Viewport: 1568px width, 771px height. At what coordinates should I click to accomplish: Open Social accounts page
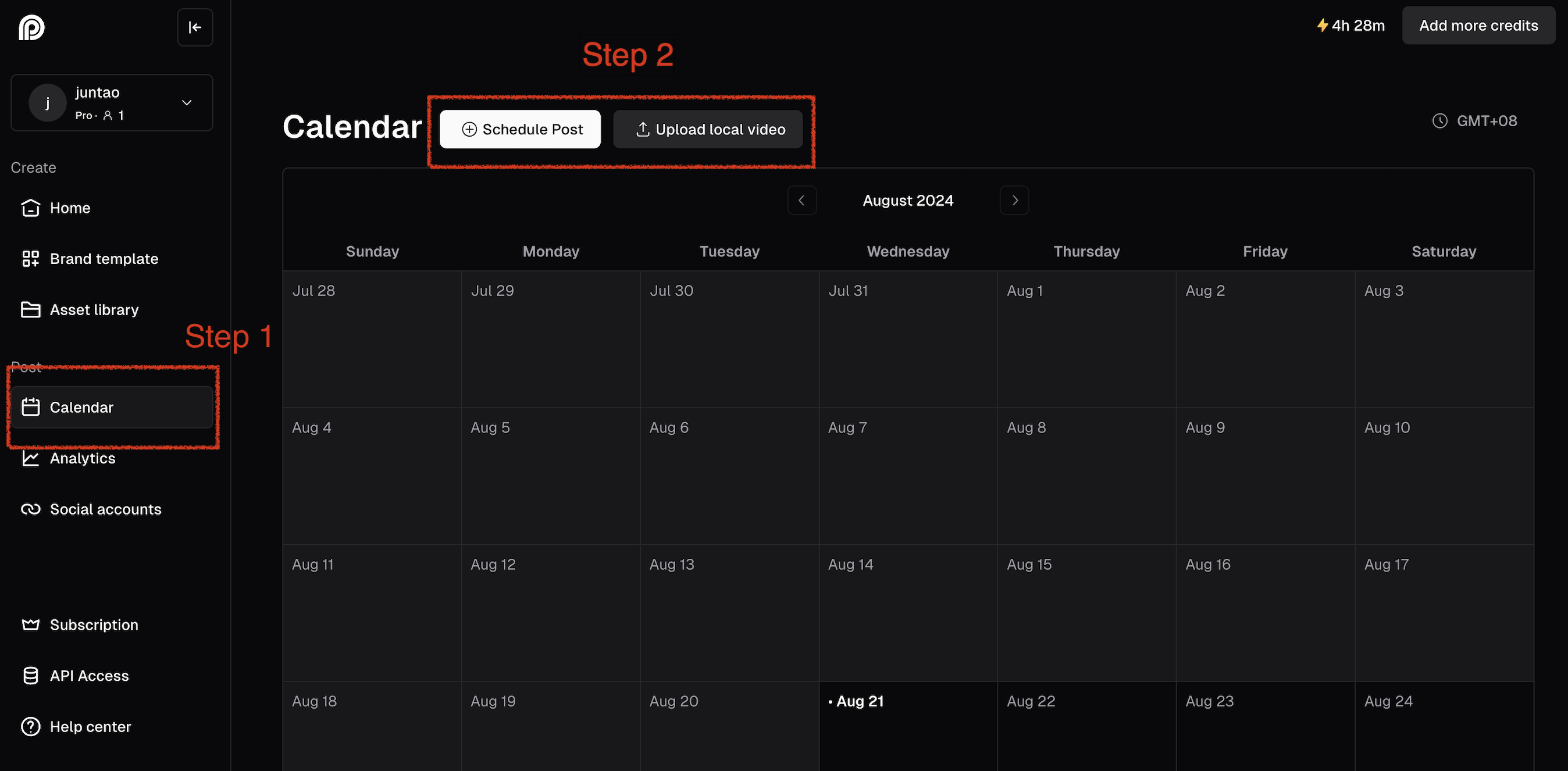pyautogui.click(x=112, y=509)
